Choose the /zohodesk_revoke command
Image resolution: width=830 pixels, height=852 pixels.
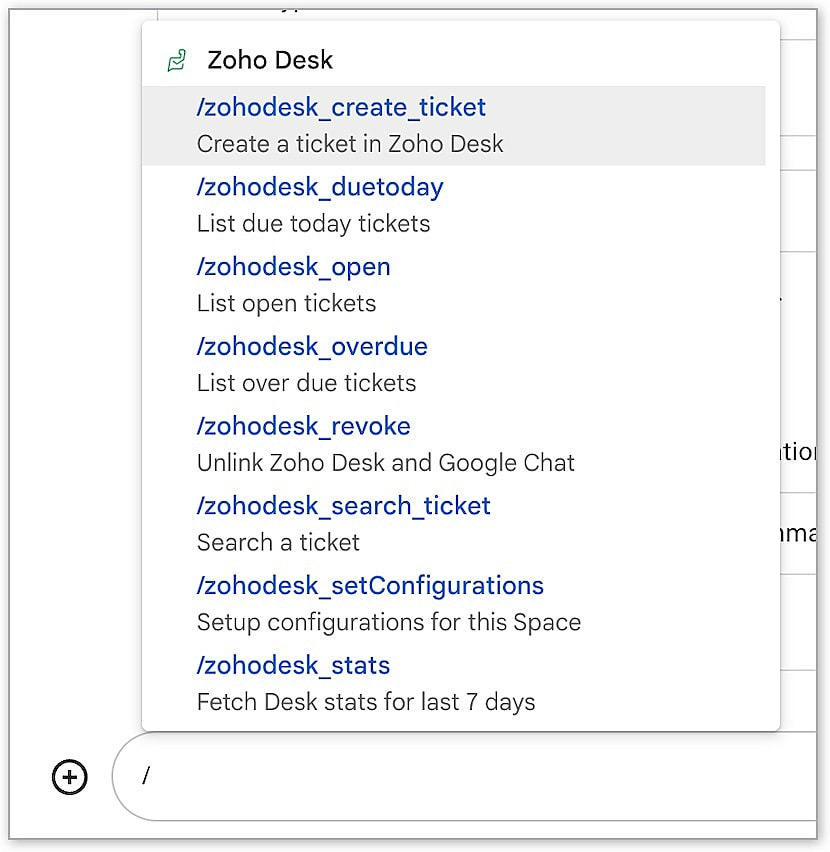pos(303,426)
